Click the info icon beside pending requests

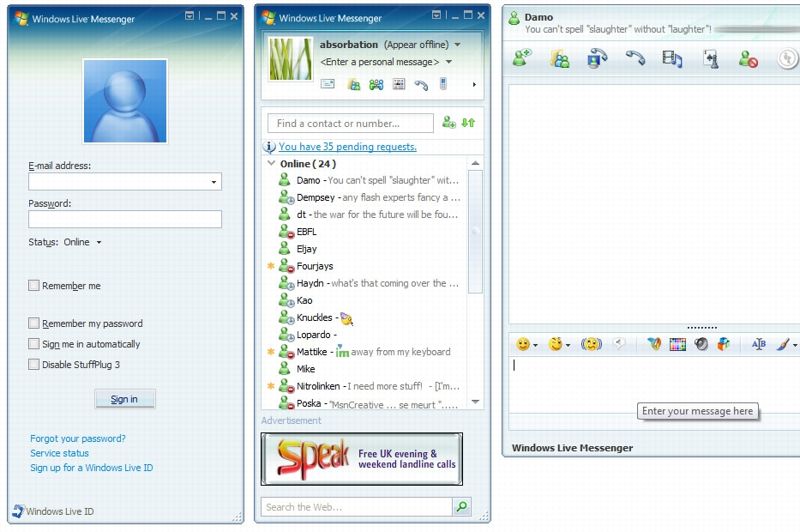269,147
